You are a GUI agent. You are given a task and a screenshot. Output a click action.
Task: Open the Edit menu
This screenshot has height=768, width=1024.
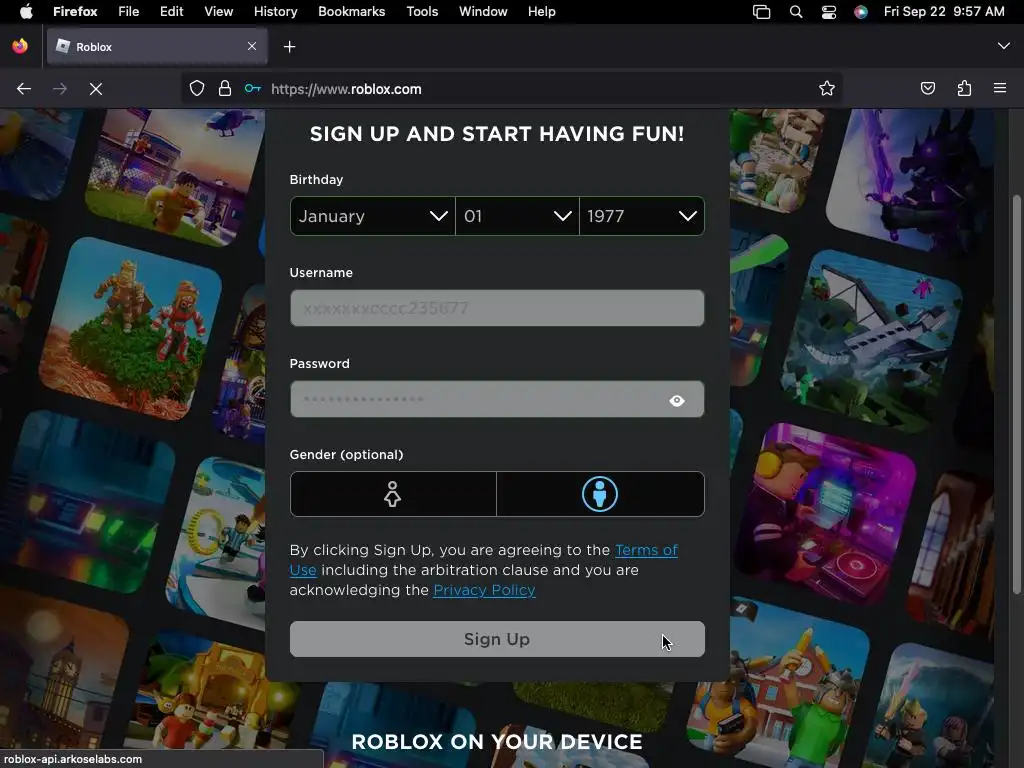(172, 11)
